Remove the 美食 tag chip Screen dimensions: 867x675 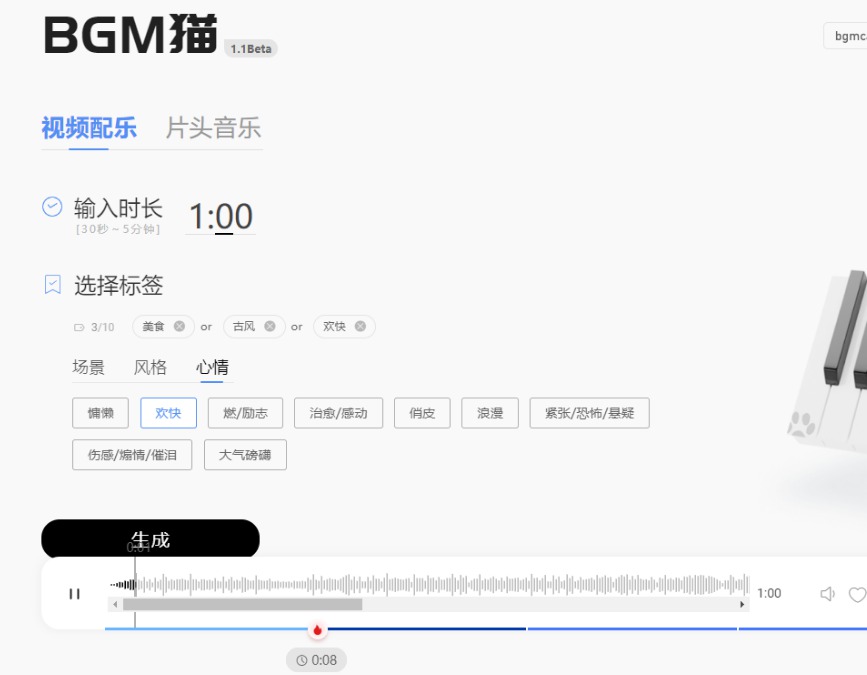[x=179, y=326]
